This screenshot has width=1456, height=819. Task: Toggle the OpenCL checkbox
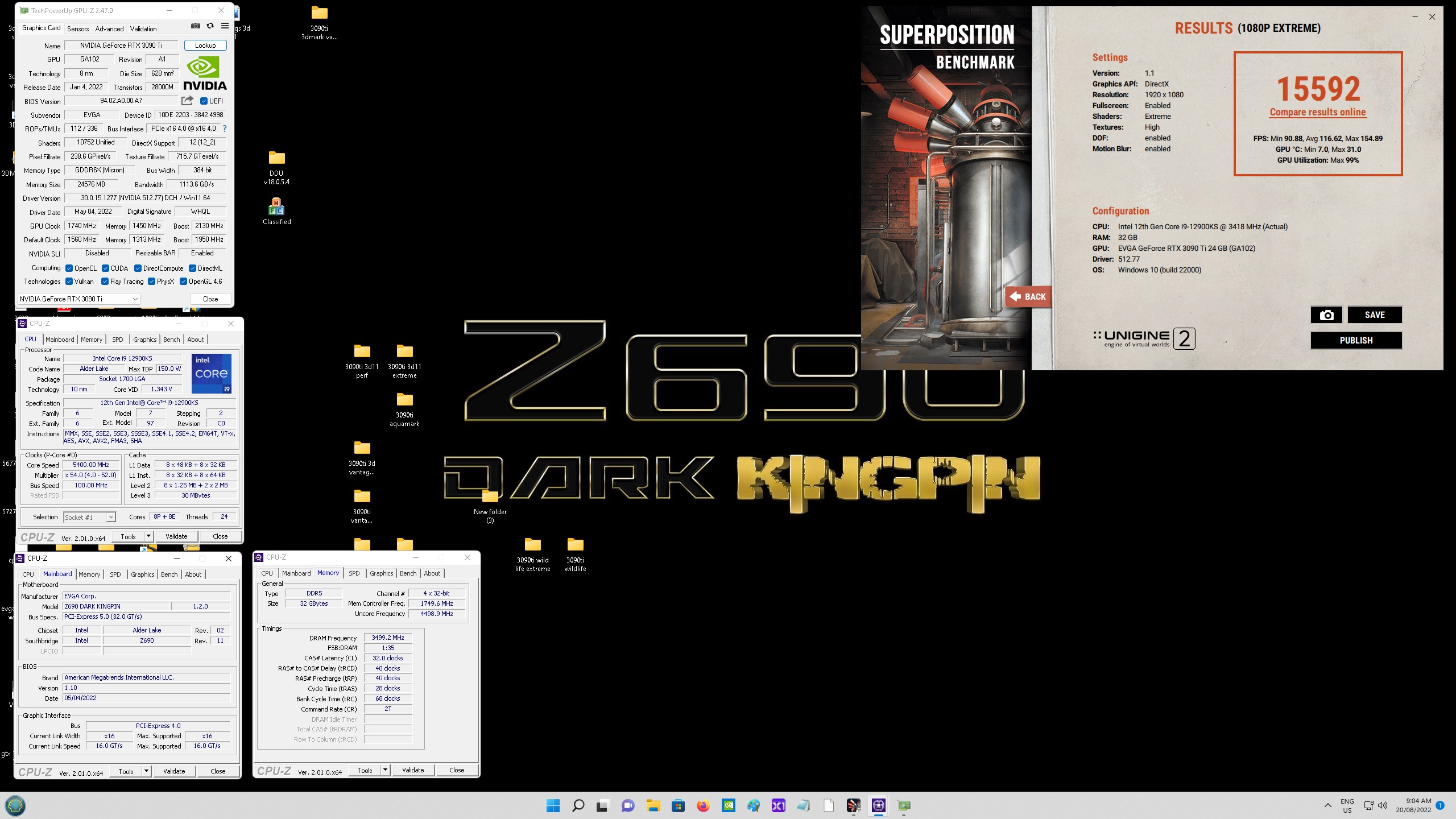69,268
